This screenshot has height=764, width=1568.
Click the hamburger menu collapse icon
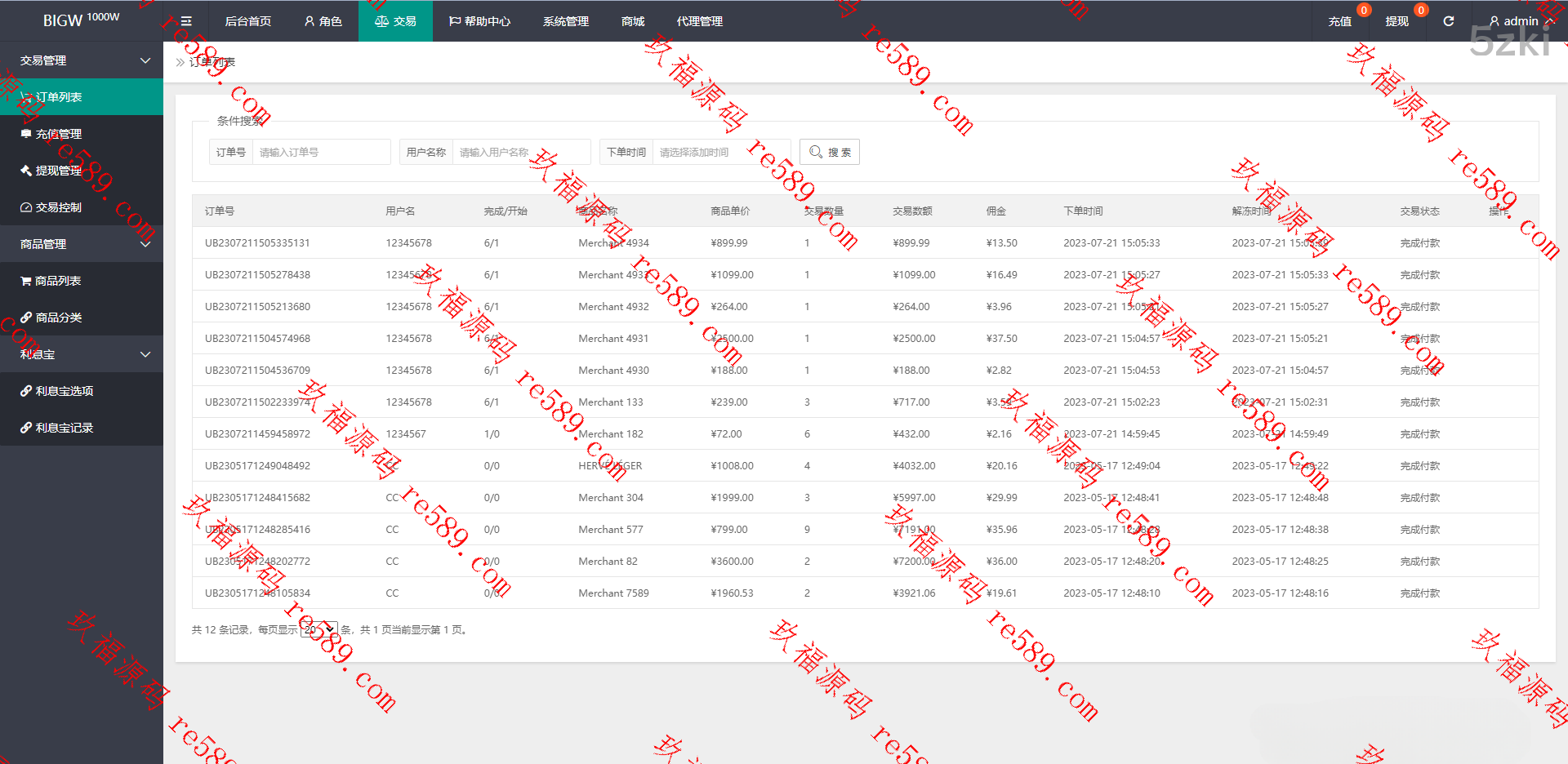pyautogui.click(x=186, y=21)
